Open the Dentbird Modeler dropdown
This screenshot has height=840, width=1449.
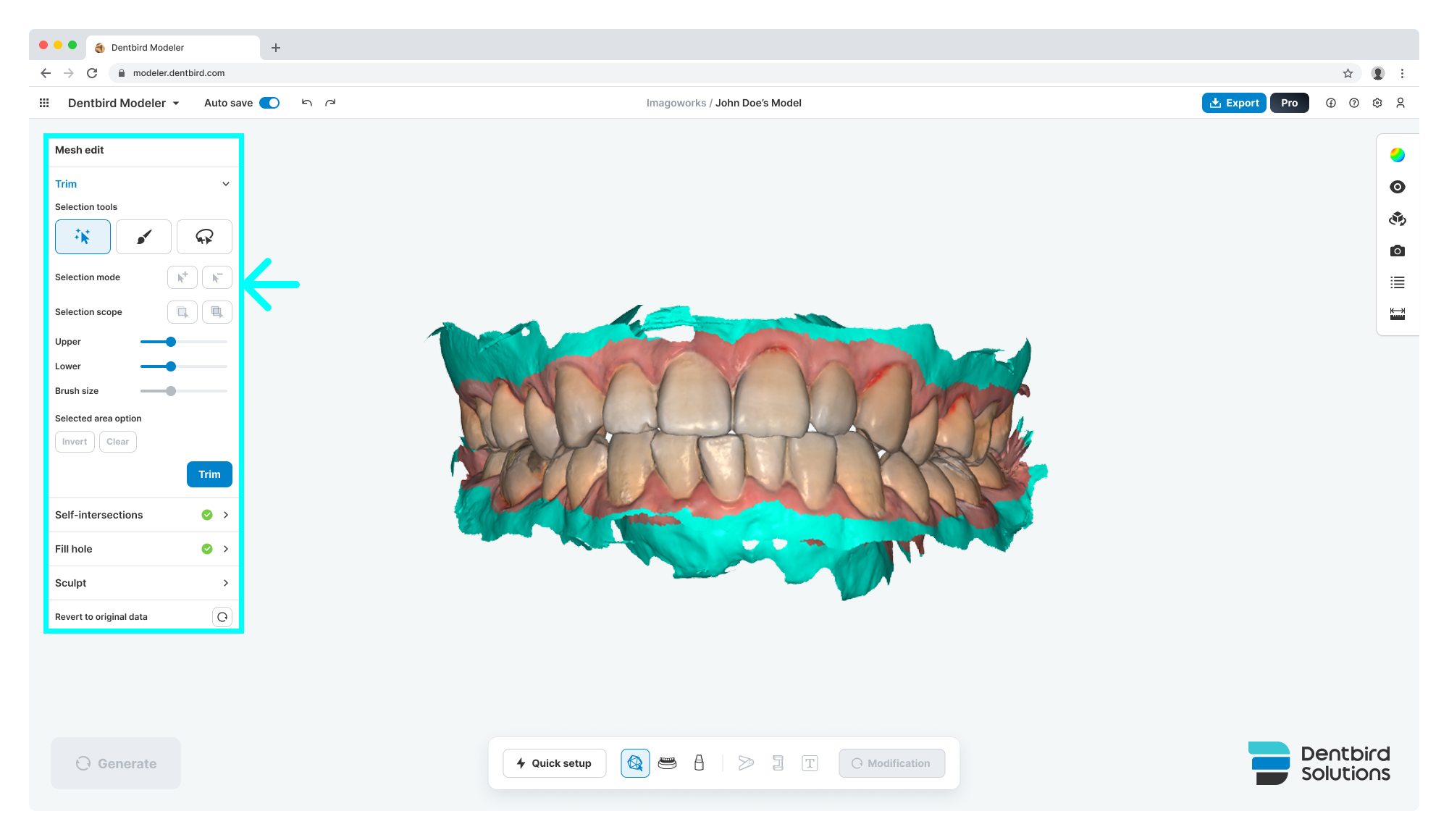(x=123, y=103)
